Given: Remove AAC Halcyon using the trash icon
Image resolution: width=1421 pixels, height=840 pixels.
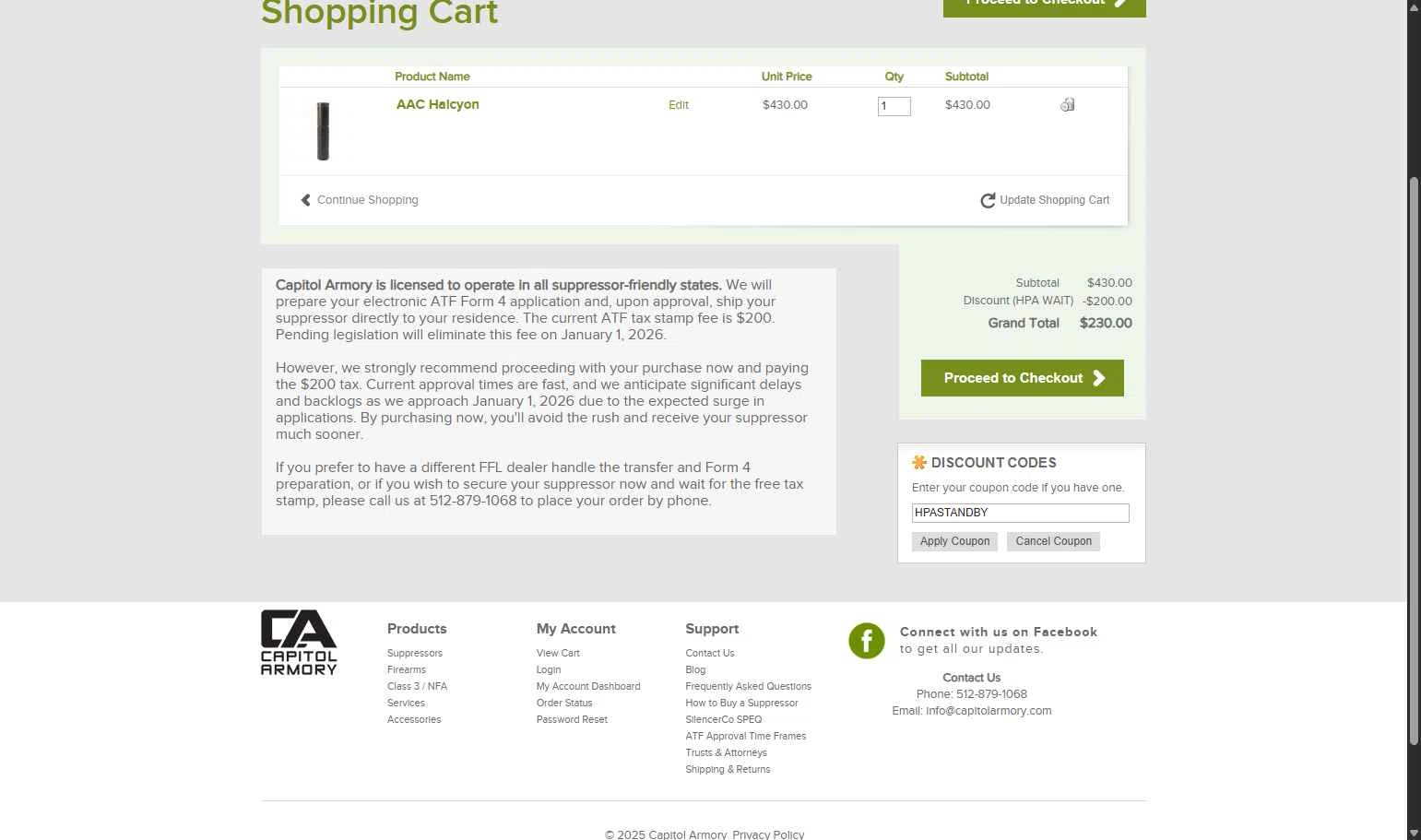Looking at the screenshot, I should click(1067, 105).
